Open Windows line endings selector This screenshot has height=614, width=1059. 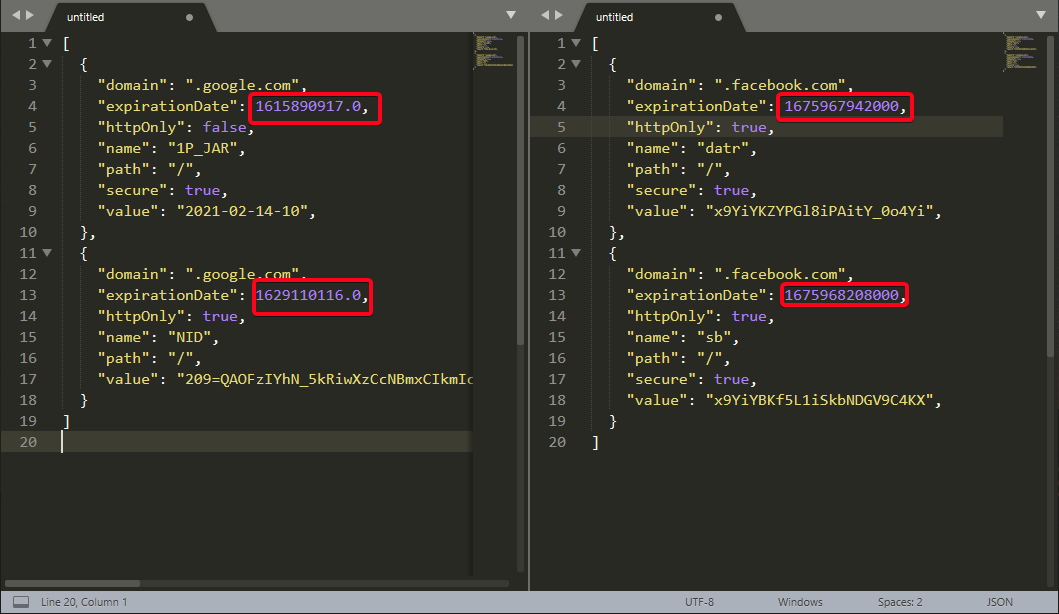(x=800, y=602)
